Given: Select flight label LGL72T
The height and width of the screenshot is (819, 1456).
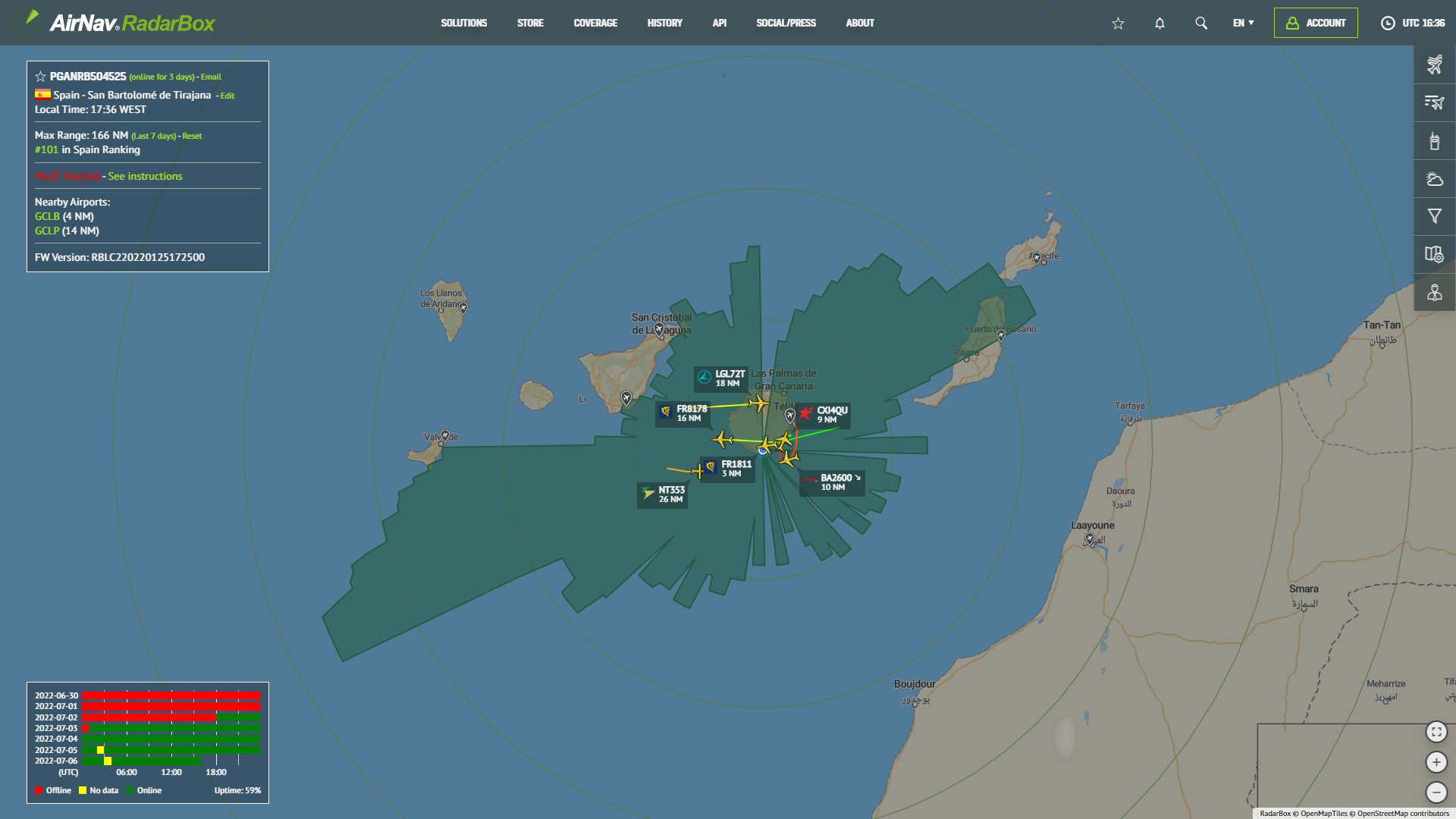Looking at the screenshot, I should [x=720, y=378].
